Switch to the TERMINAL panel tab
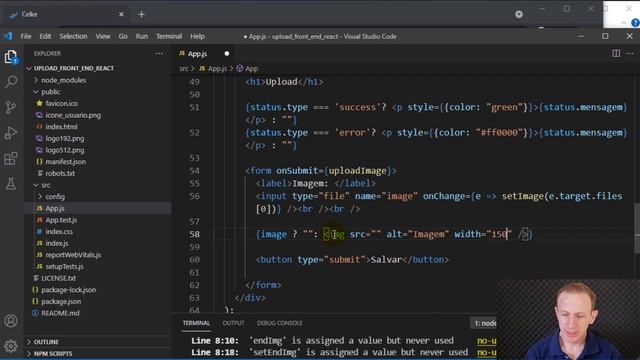Viewport: 640px width, 360px height. [x=196, y=323]
